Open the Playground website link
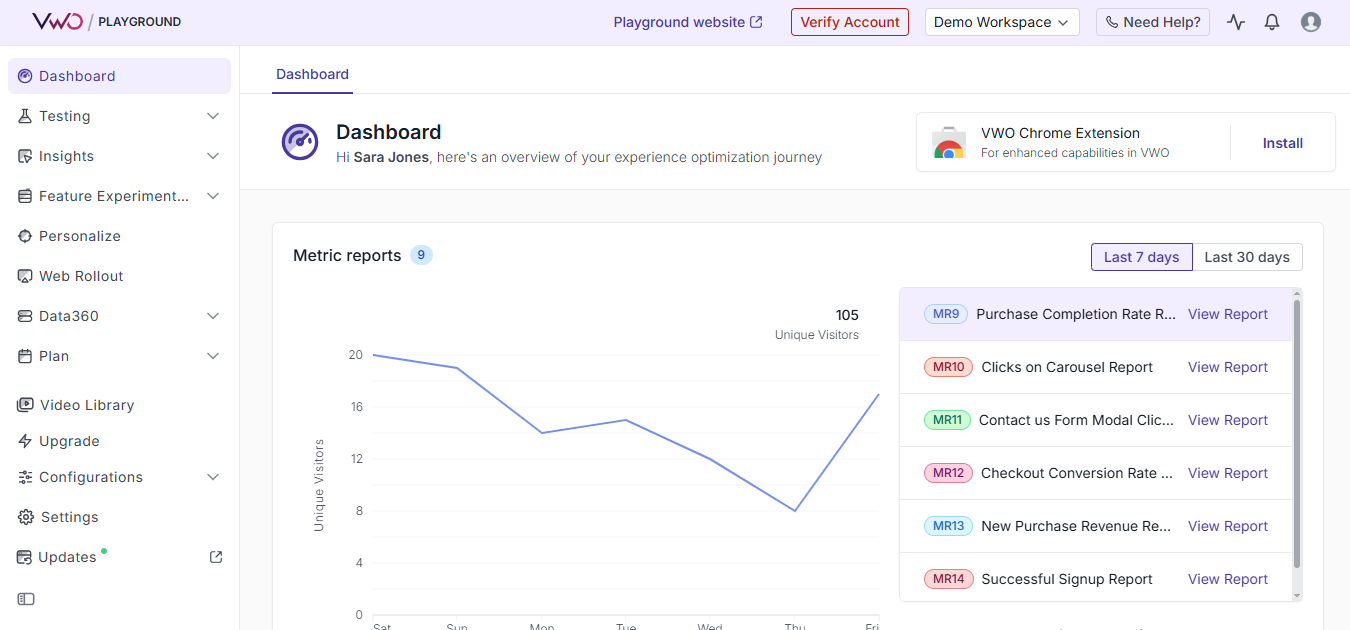Image resolution: width=1350 pixels, height=630 pixels. [x=688, y=22]
